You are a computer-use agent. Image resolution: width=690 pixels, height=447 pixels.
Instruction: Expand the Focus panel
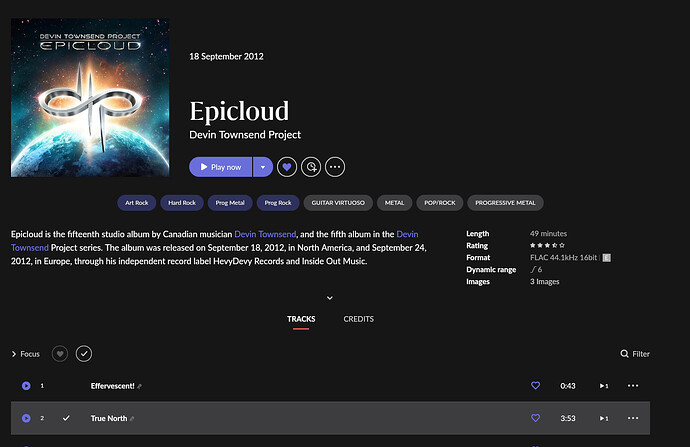click(x=26, y=354)
